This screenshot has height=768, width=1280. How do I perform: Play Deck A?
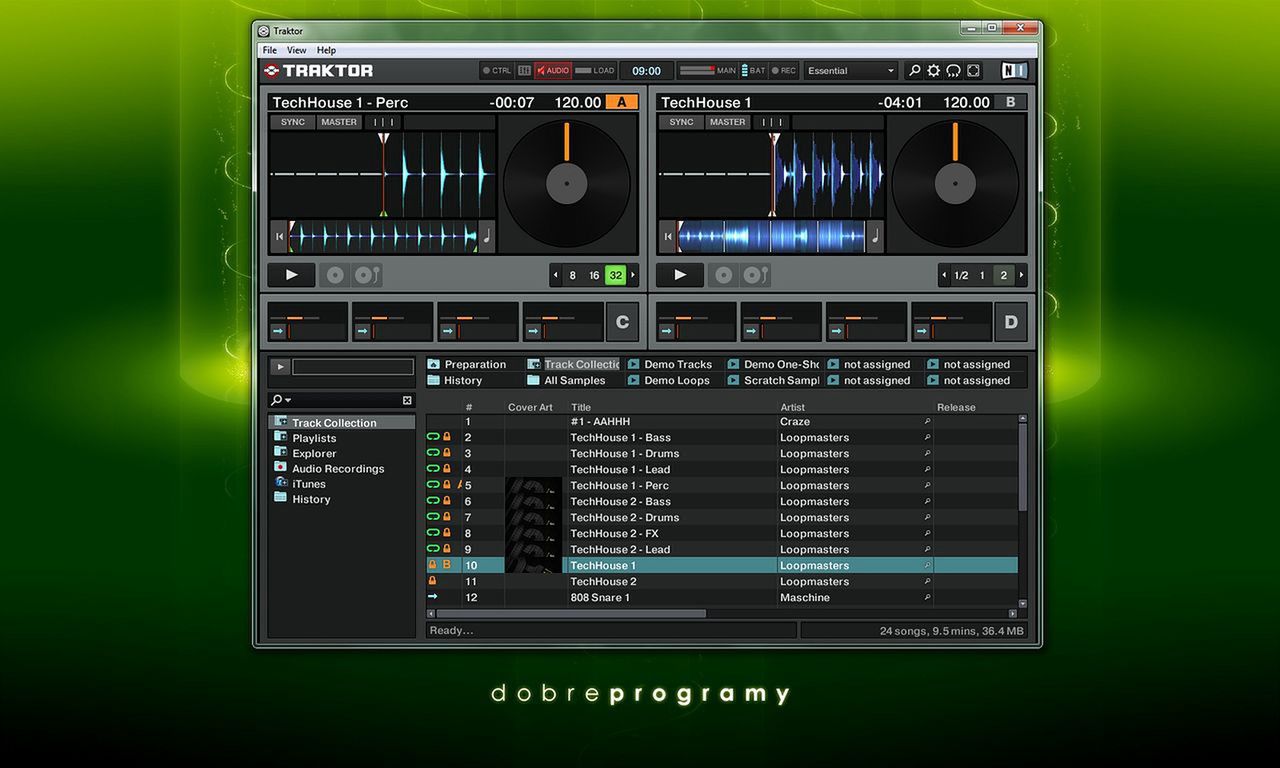292,275
